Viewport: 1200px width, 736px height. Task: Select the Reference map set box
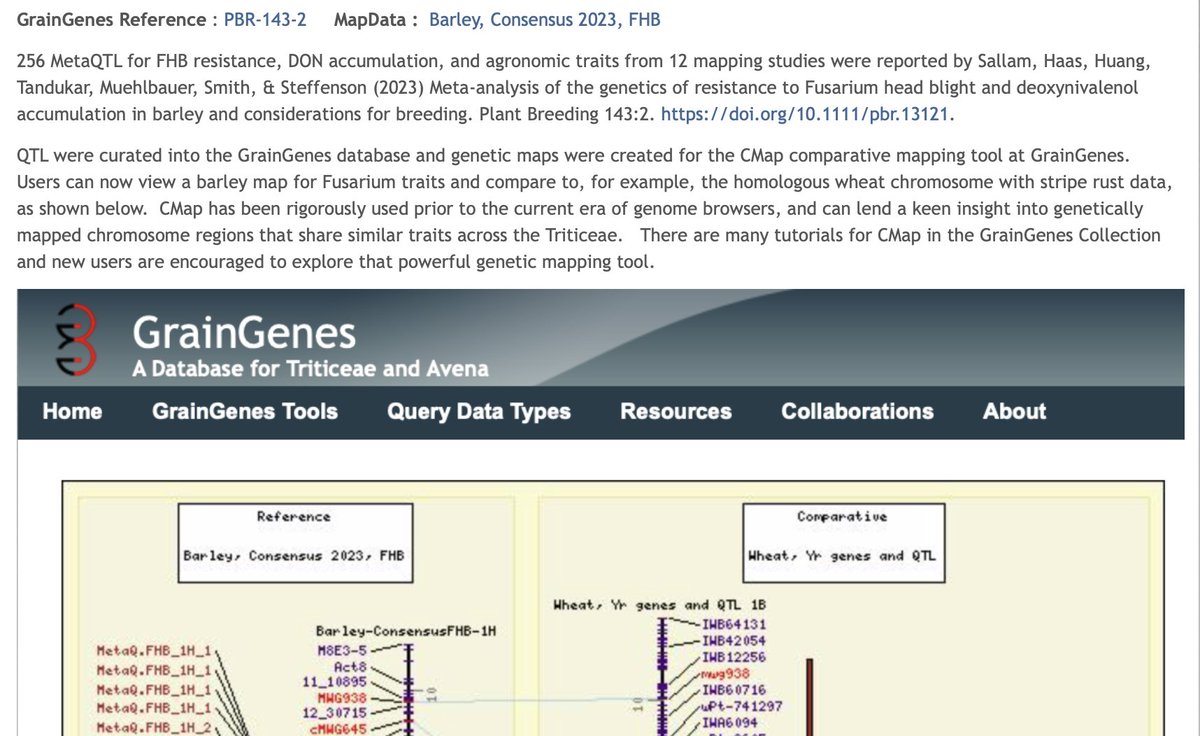pos(293,544)
